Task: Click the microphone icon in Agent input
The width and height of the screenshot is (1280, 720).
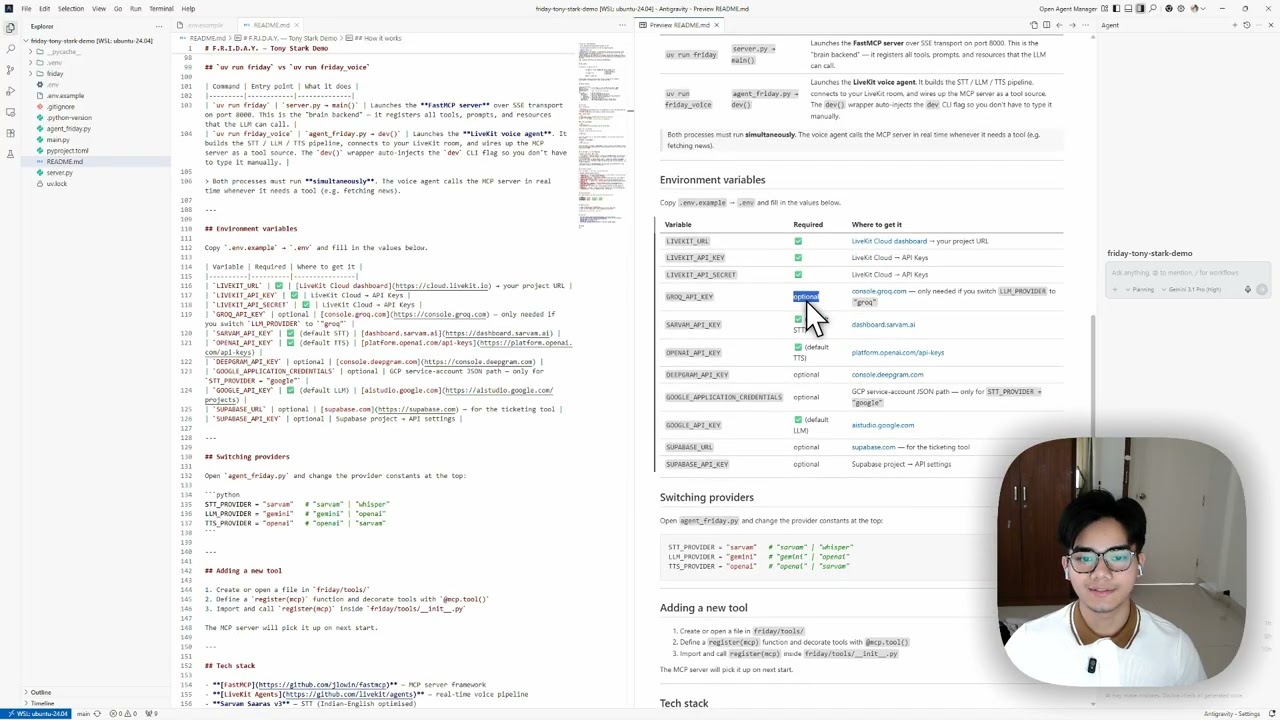Action: click(x=1247, y=290)
